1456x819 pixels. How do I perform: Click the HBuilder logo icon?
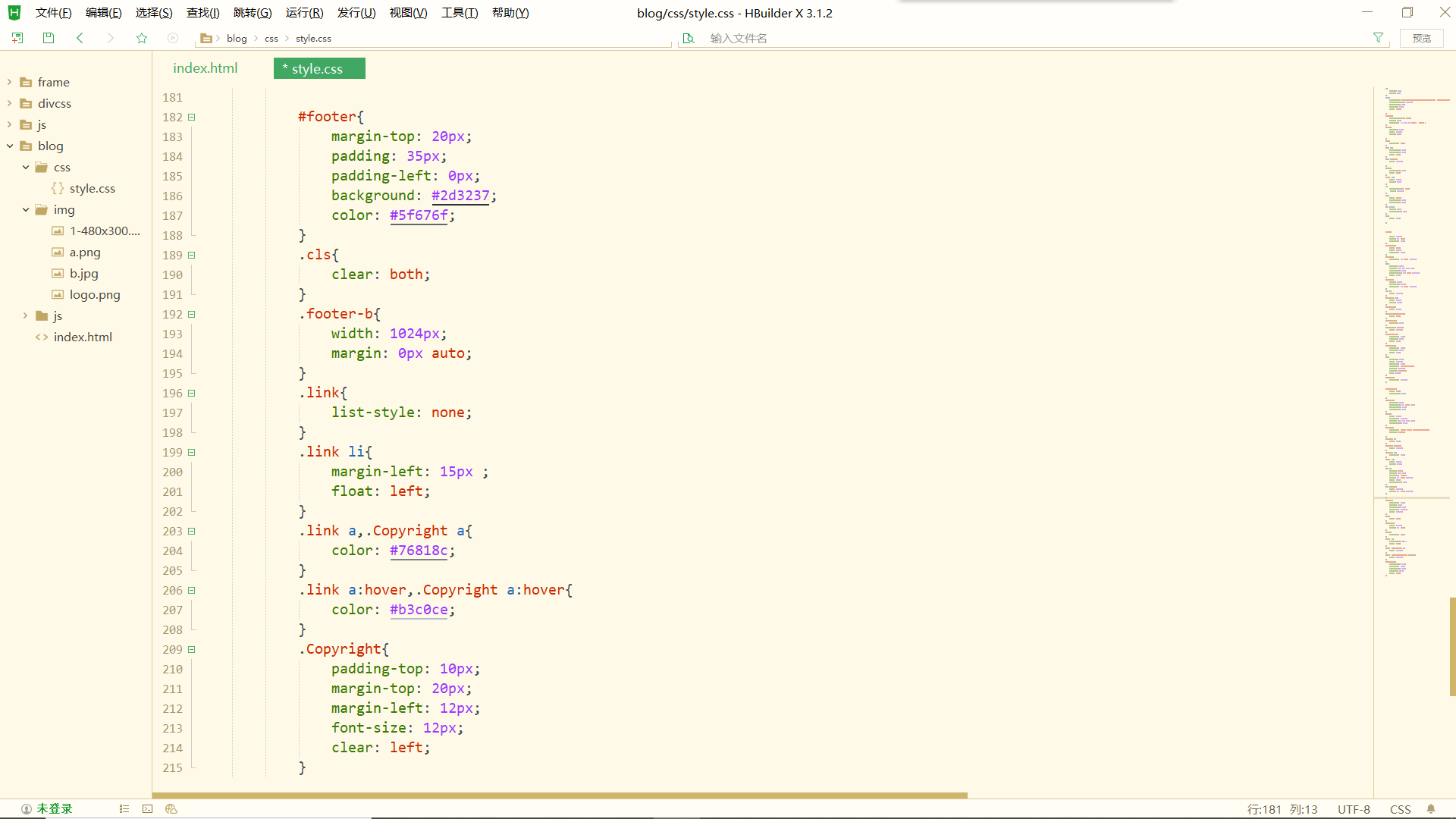coord(14,12)
